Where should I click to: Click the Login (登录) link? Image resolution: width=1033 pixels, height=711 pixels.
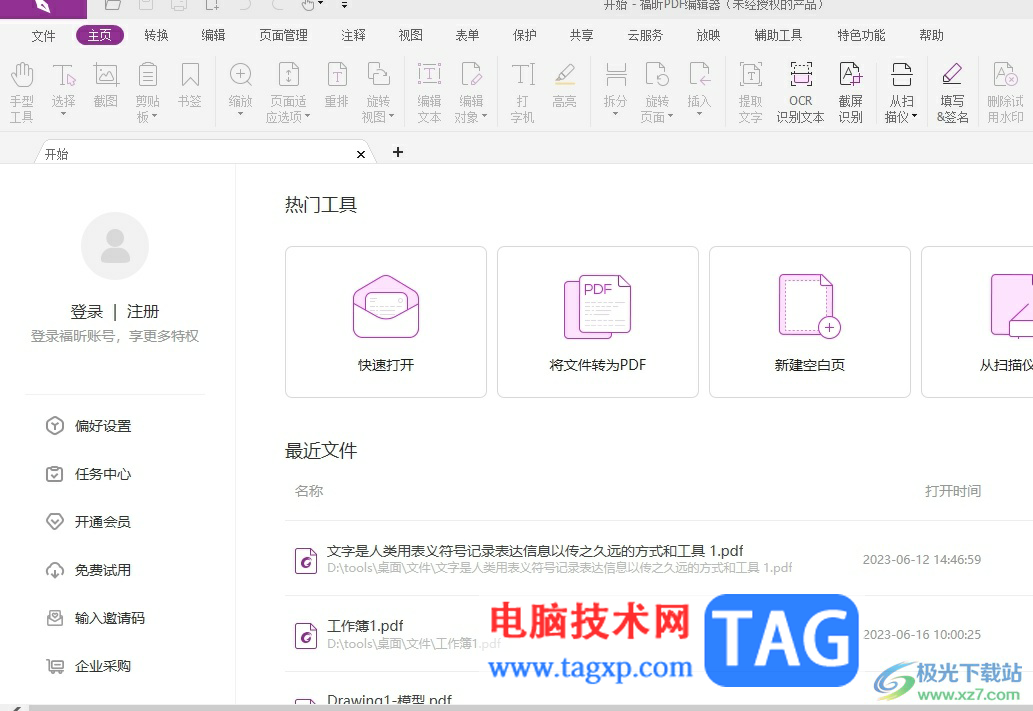[x=87, y=312]
